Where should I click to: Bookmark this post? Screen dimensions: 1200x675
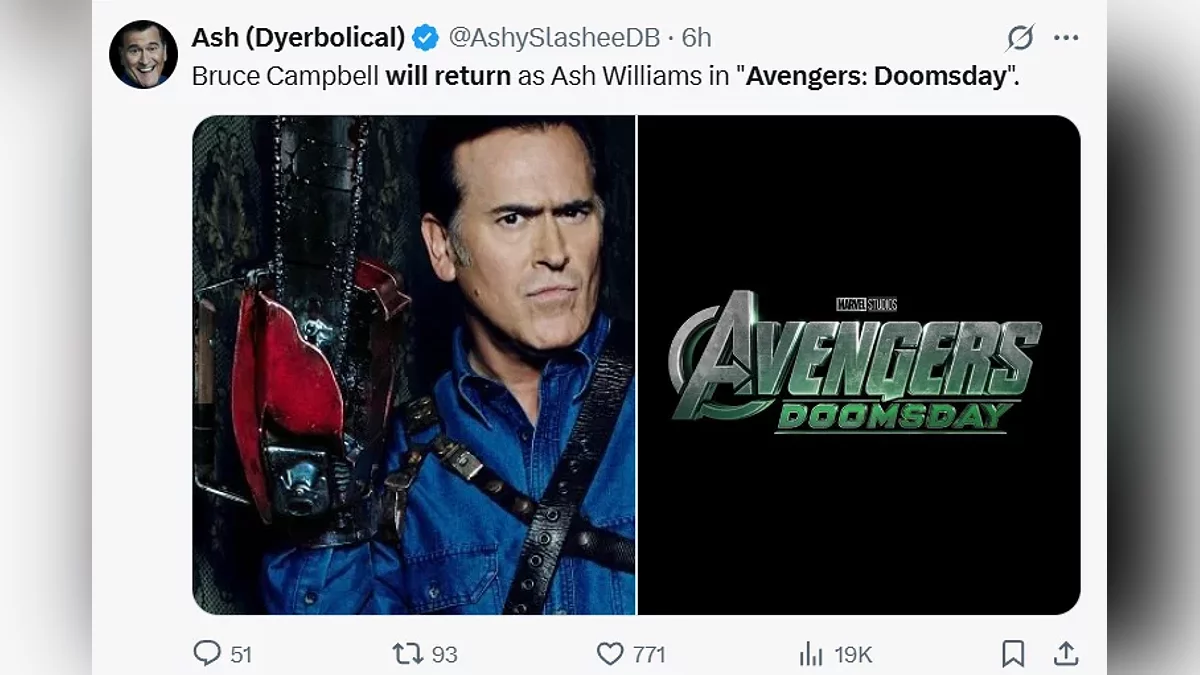pos(1013,654)
